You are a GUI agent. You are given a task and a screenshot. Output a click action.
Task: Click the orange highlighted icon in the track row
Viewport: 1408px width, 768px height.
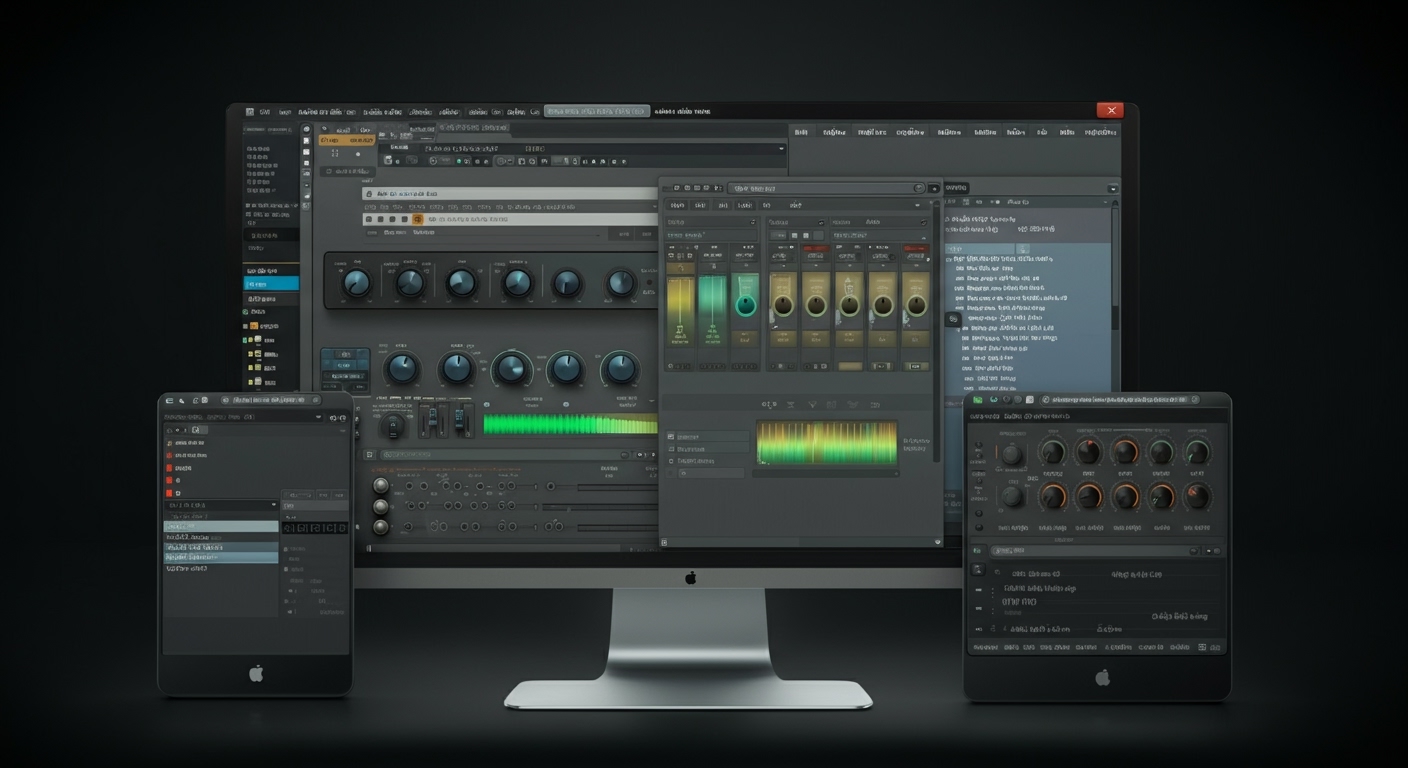point(417,219)
